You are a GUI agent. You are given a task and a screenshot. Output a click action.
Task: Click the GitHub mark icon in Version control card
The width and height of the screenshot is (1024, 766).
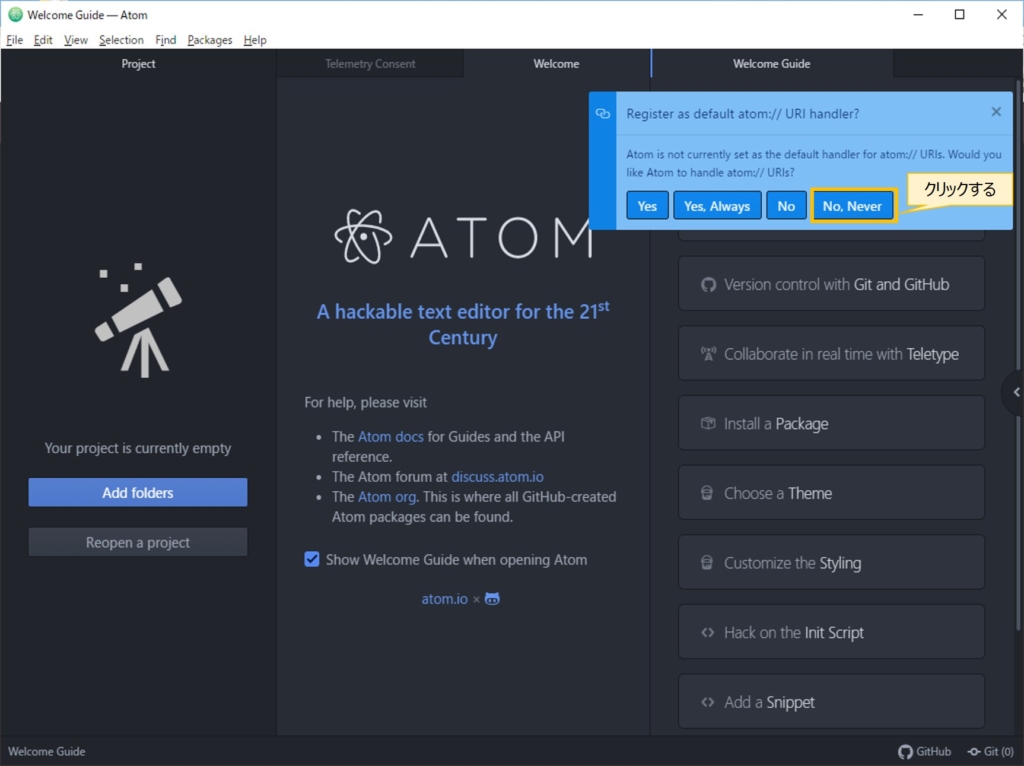pos(708,285)
